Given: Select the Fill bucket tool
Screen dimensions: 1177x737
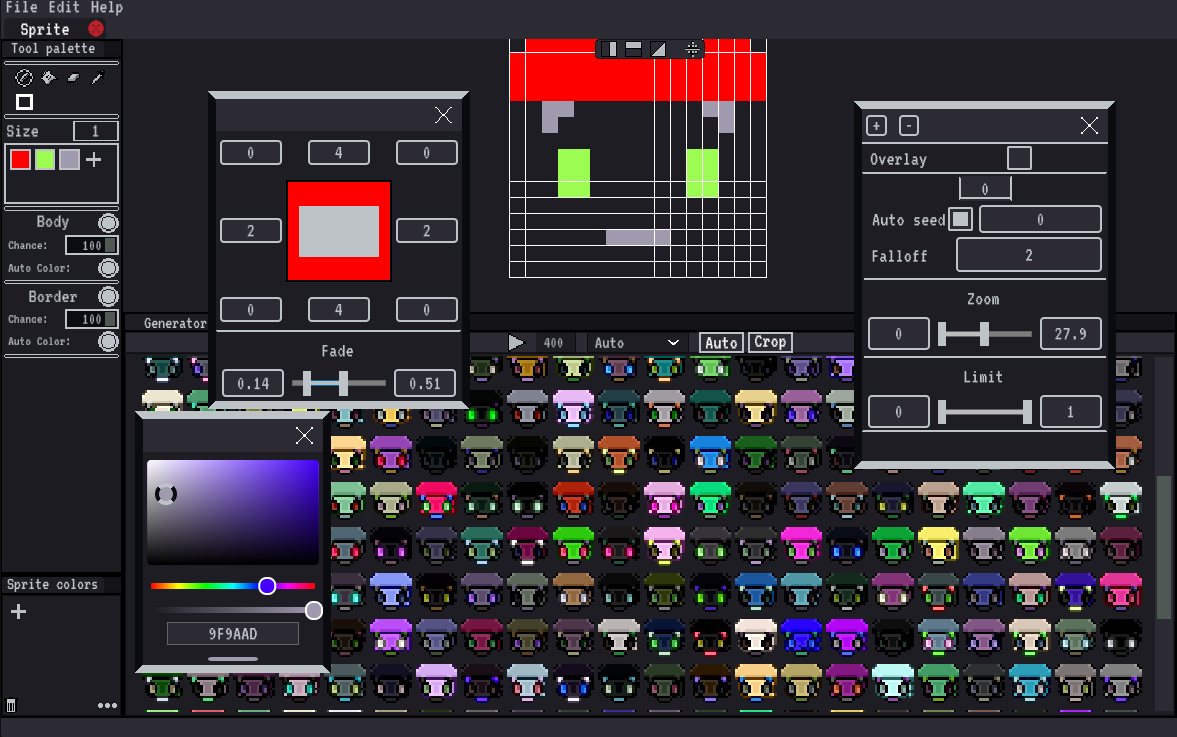Looking at the screenshot, I should tap(46, 77).
